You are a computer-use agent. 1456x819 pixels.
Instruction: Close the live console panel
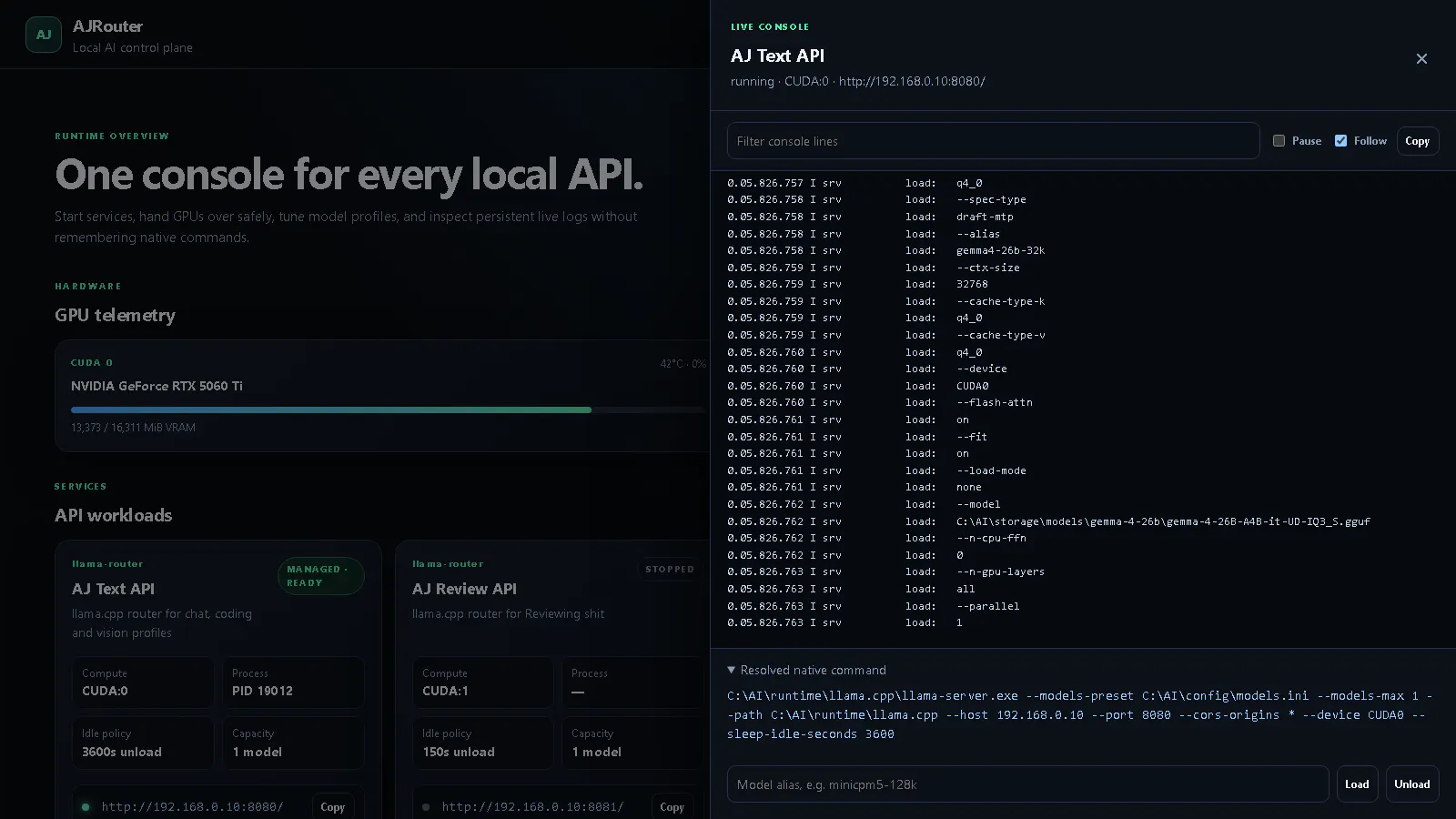tap(1421, 58)
